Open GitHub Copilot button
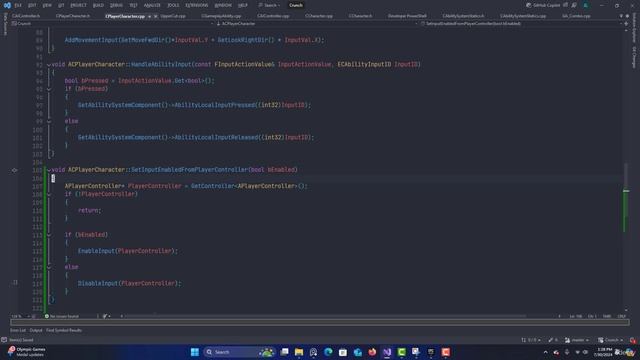This screenshot has height=360, width=640. (x=543, y=5)
